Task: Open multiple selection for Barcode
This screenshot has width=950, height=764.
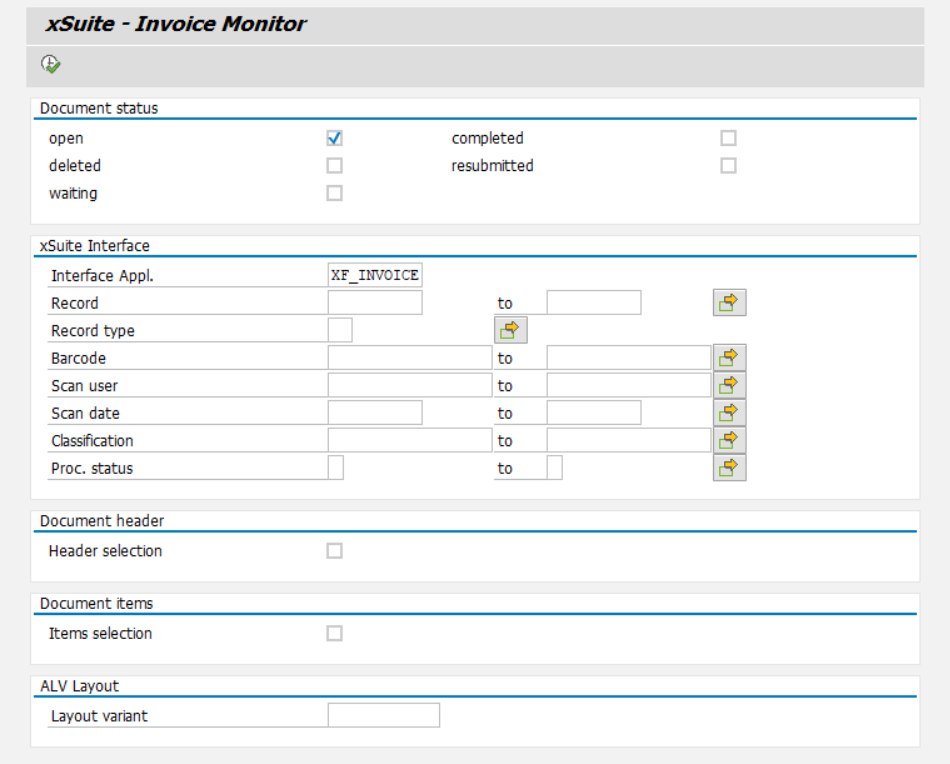Action: tap(729, 355)
